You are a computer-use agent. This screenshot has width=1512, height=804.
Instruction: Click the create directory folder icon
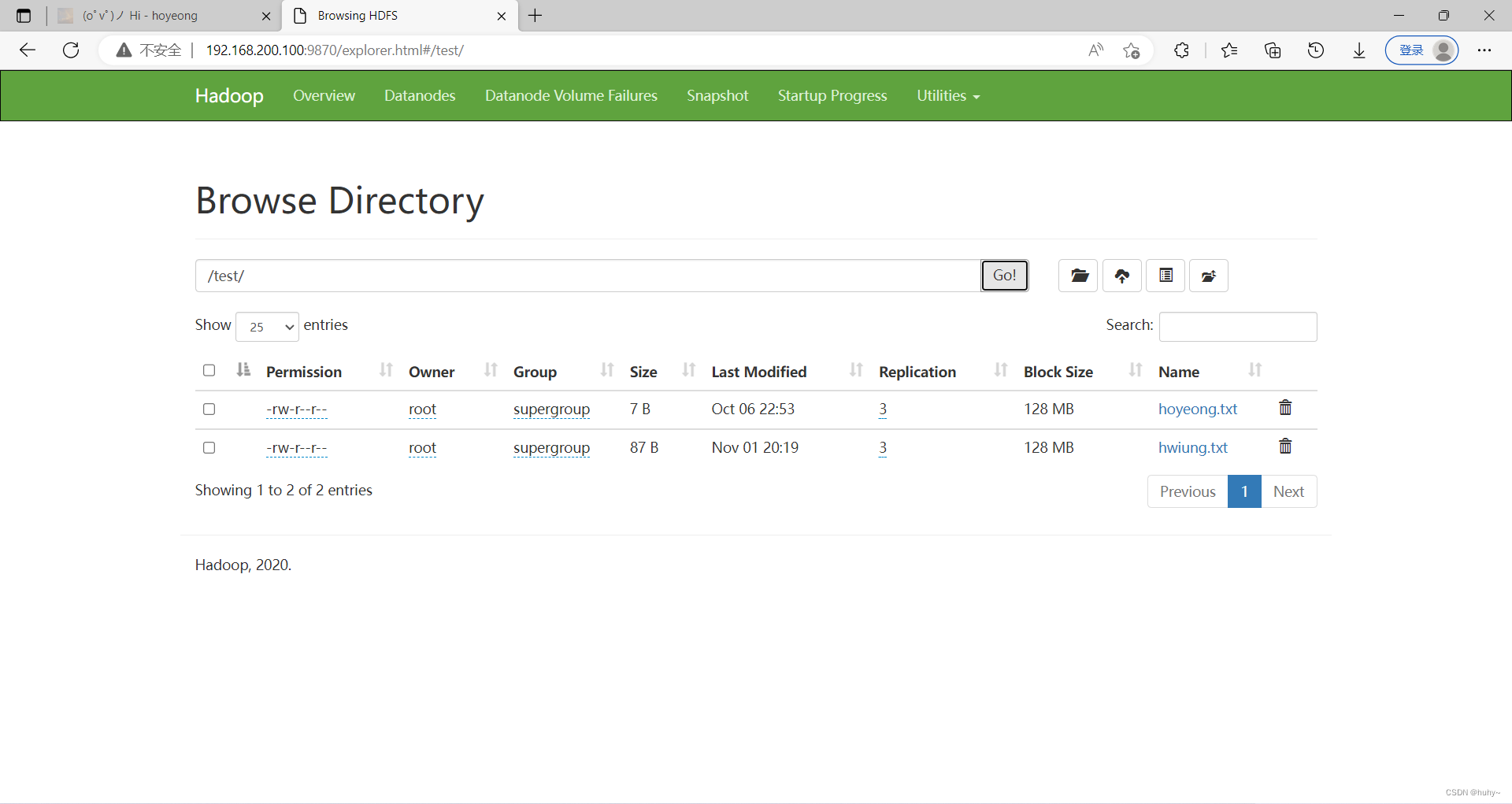[x=1078, y=276]
